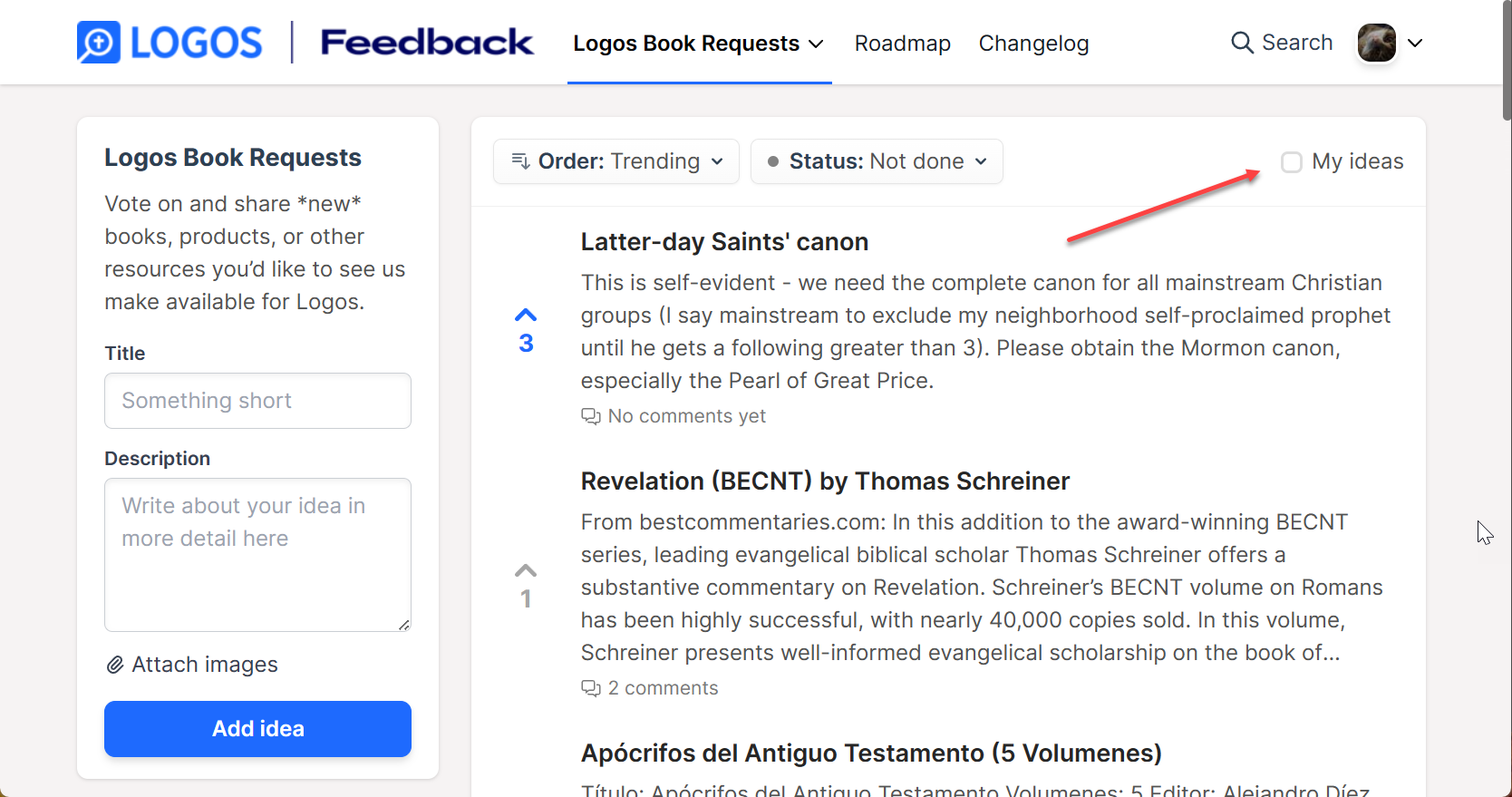The width and height of the screenshot is (1512, 797).
Task: Go to the Roadmap tab
Action: coord(903,44)
